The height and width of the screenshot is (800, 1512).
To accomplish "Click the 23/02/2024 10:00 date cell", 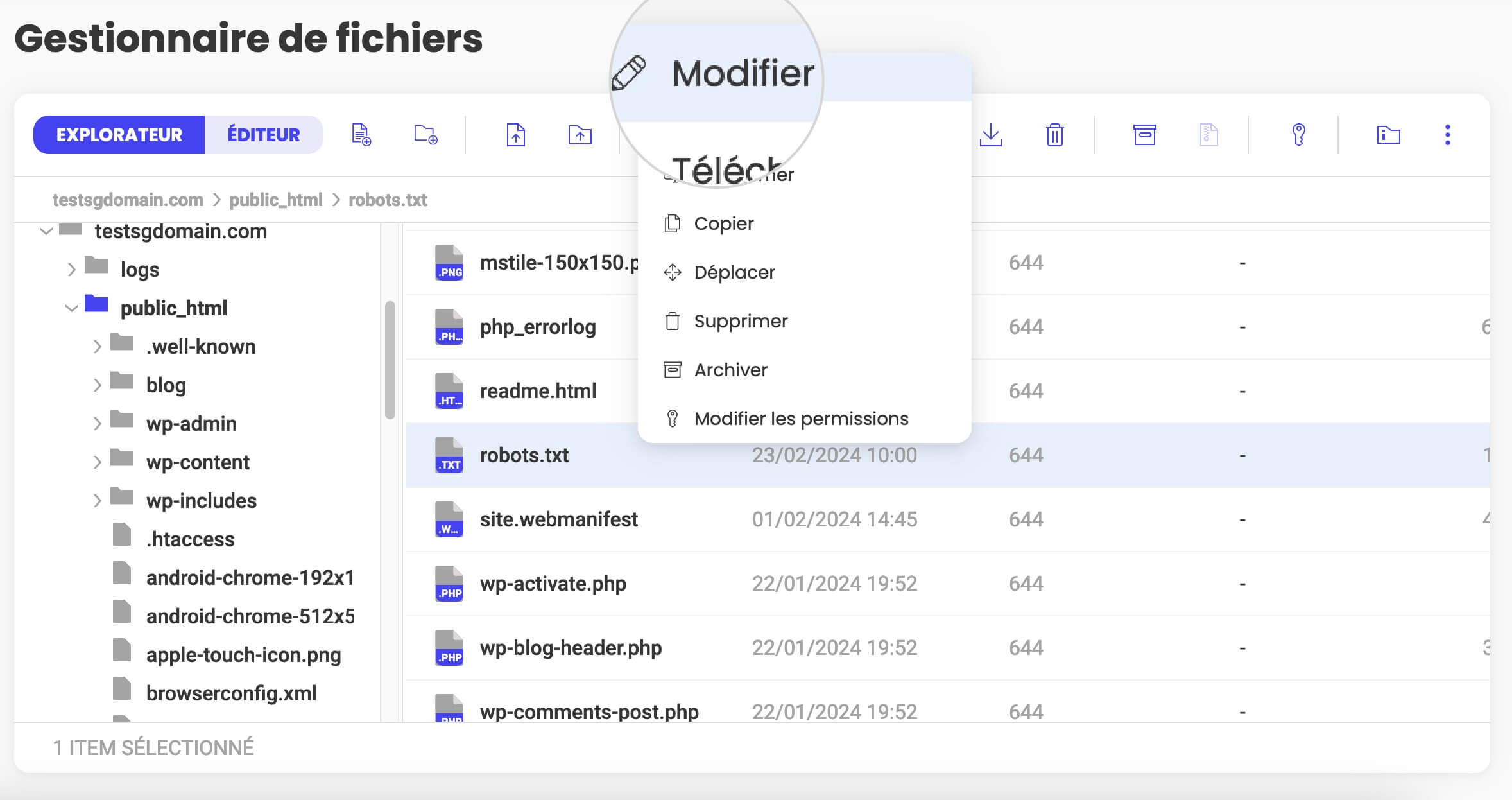I will [x=834, y=455].
